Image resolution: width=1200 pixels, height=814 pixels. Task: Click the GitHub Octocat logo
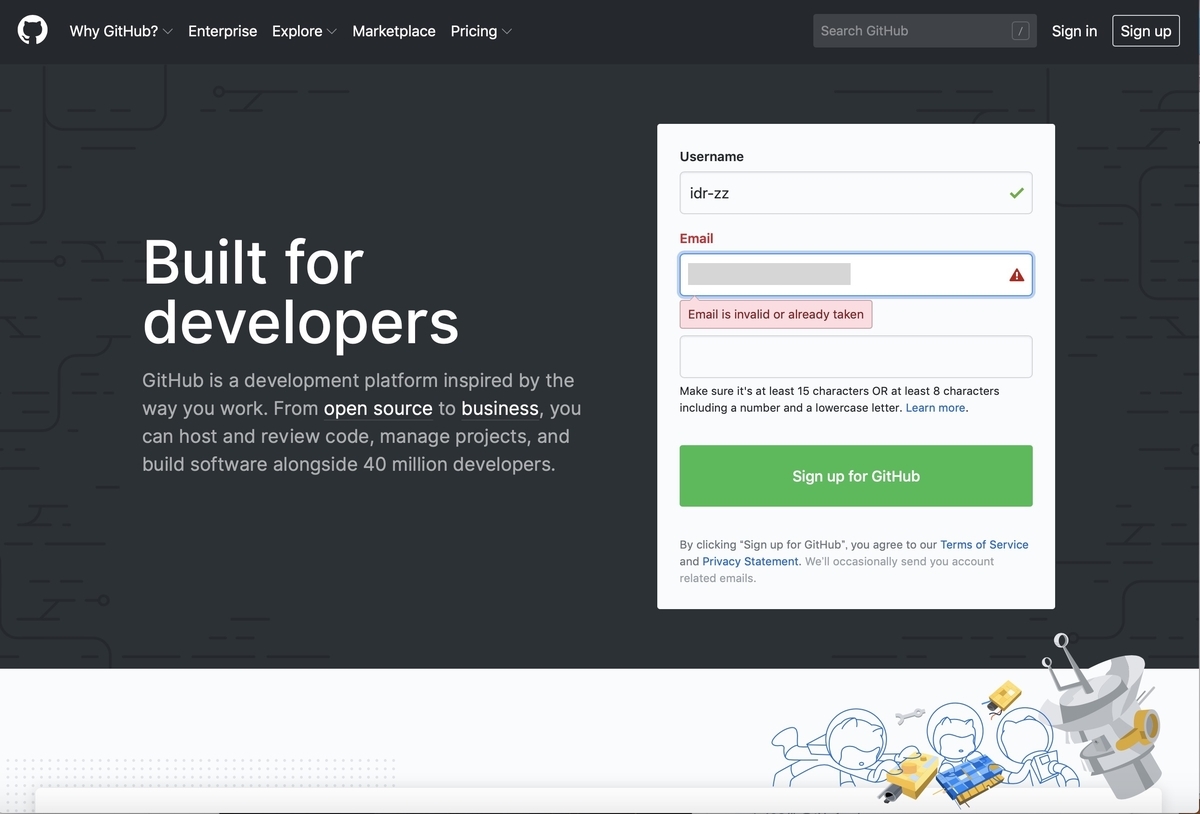pyautogui.click(x=32, y=31)
